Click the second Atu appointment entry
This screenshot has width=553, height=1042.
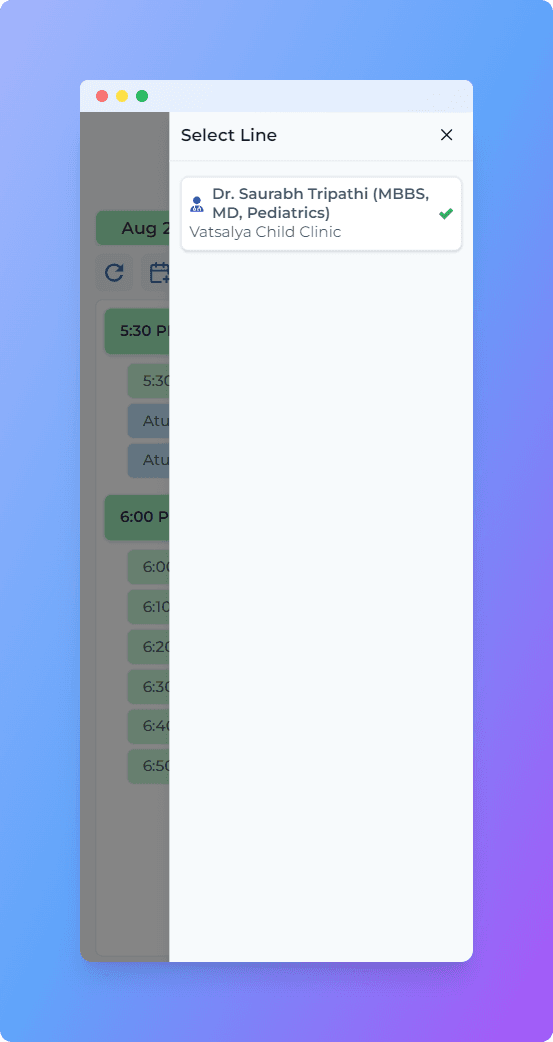pyautogui.click(x=149, y=461)
